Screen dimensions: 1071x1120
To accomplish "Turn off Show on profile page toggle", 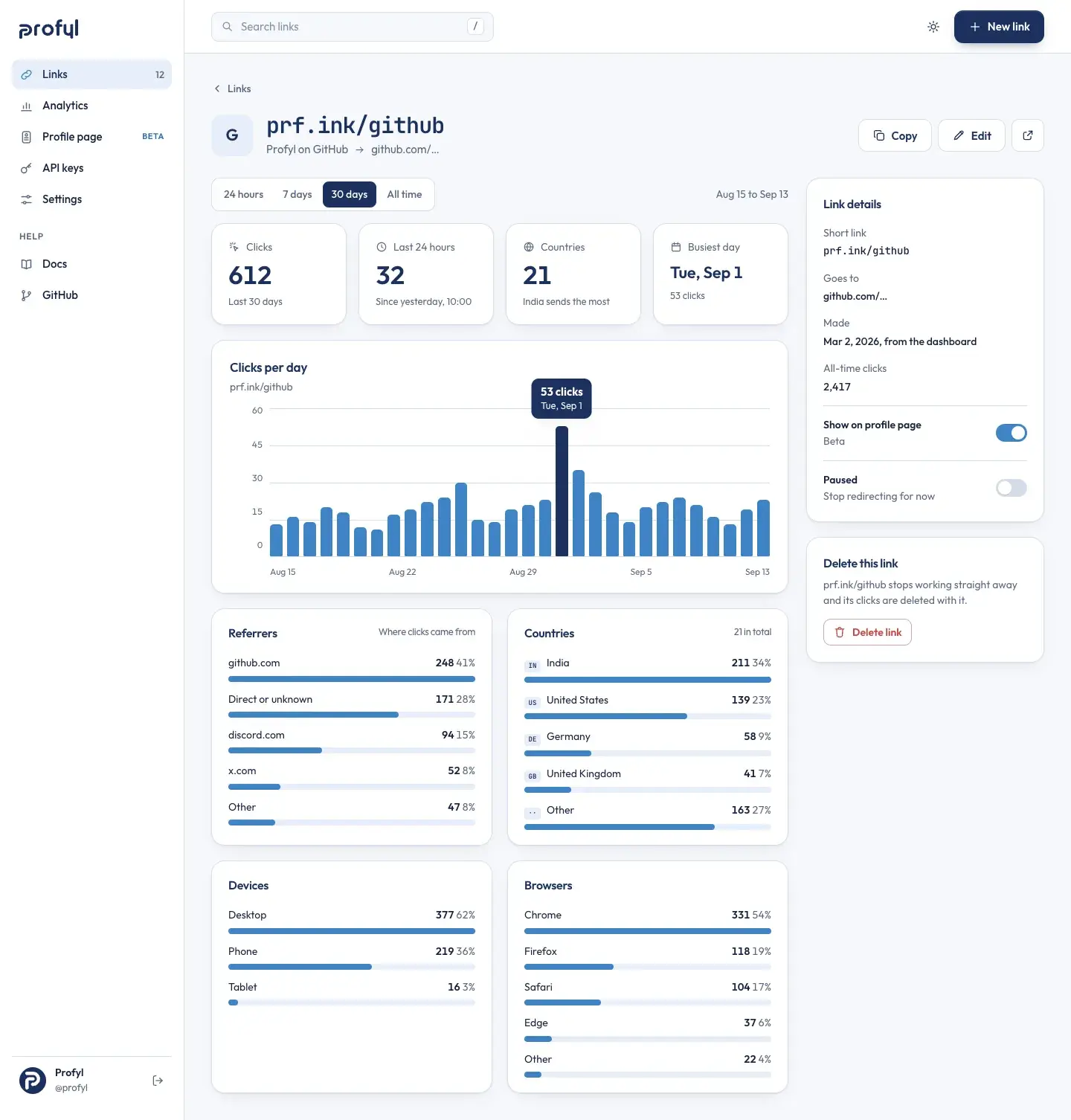I will (x=1011, y=433).
